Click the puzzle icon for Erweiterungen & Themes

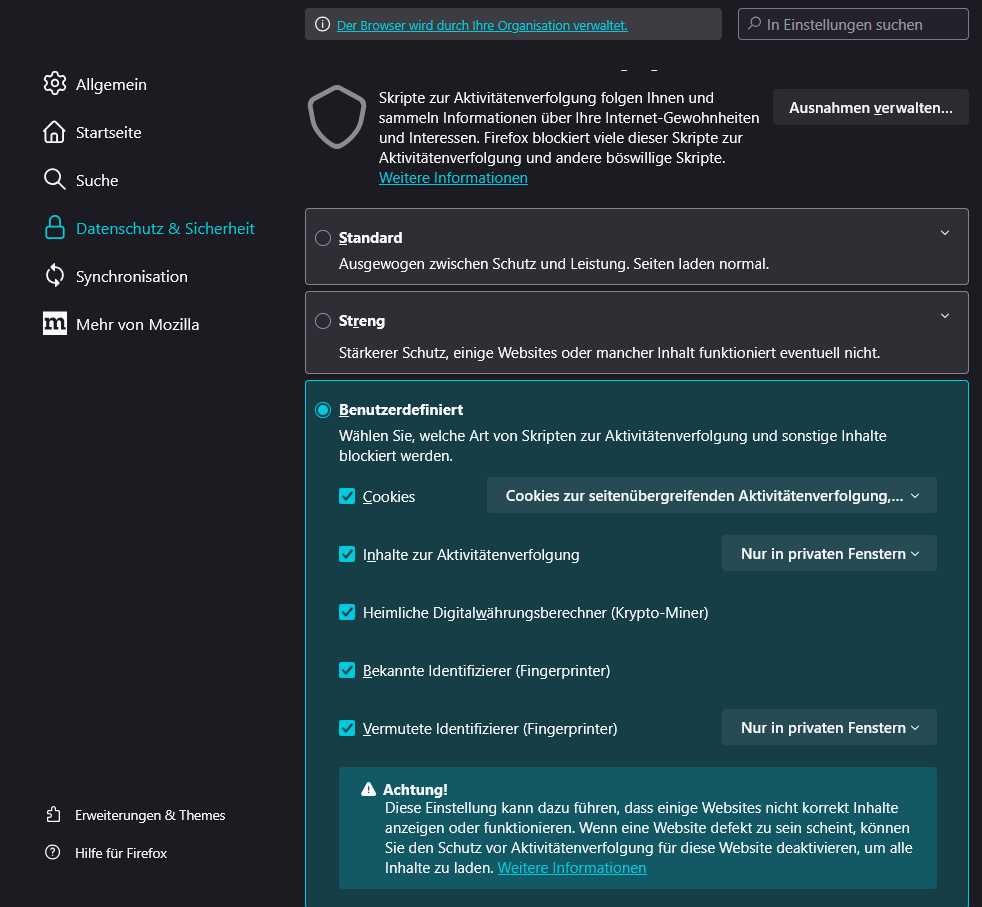click(53, 815)
